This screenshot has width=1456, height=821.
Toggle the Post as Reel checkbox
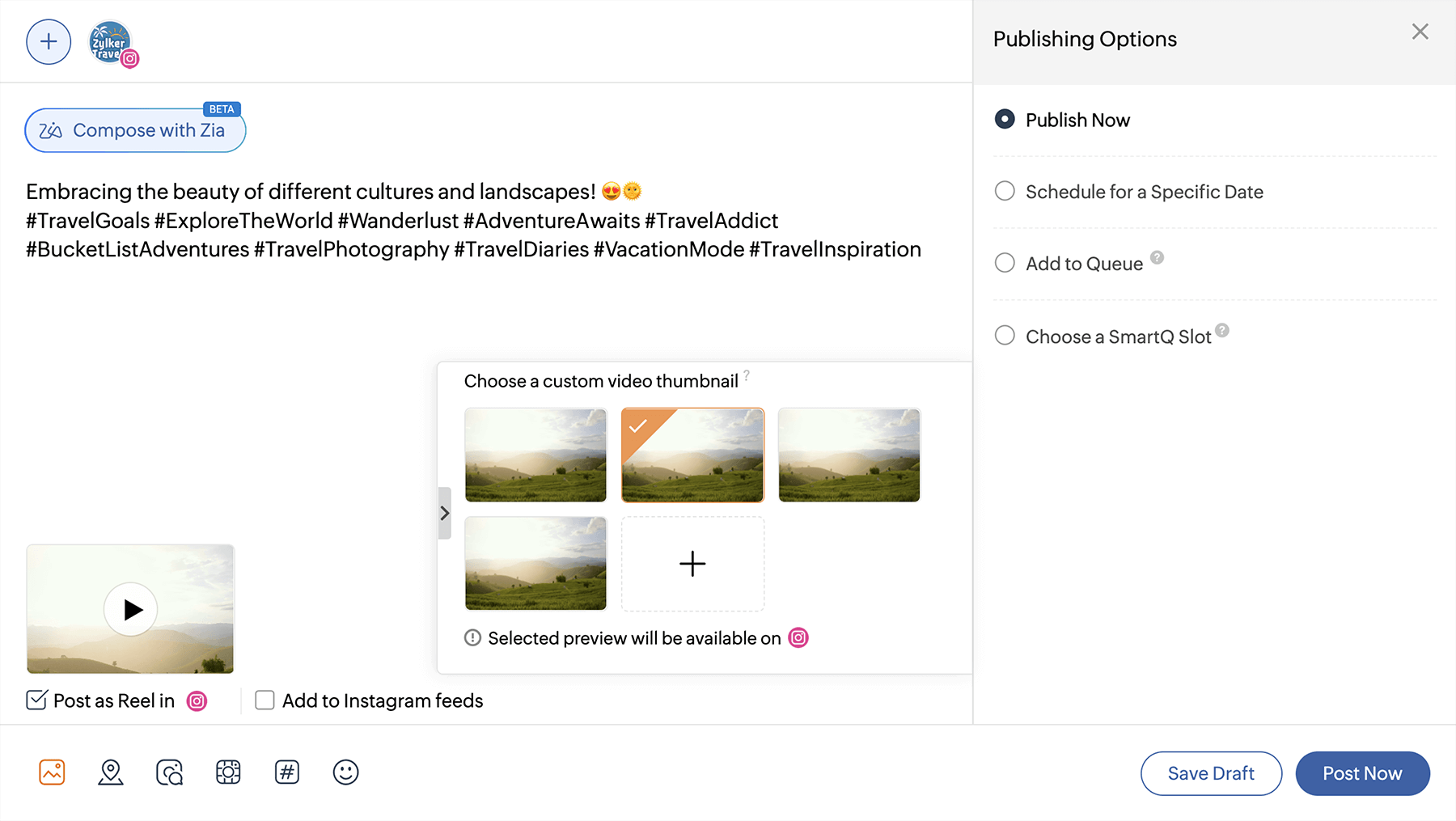37,700
